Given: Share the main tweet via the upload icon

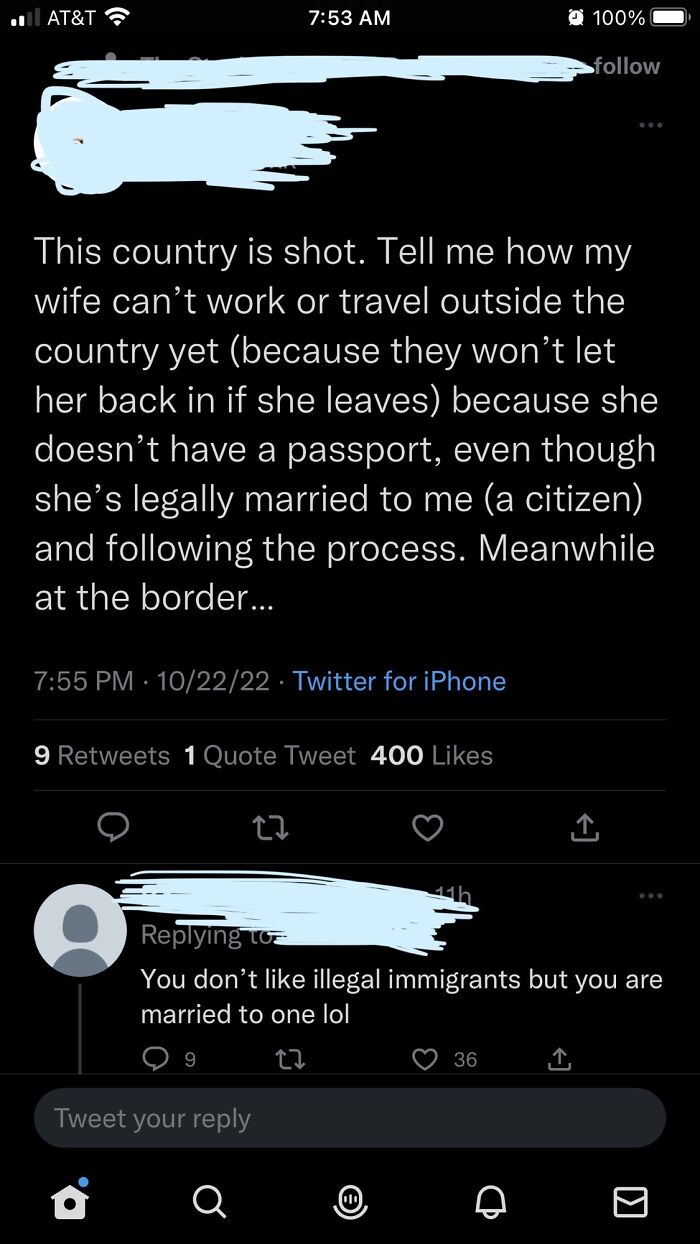Looking at the screenshot, I should (x=585, y=828).
